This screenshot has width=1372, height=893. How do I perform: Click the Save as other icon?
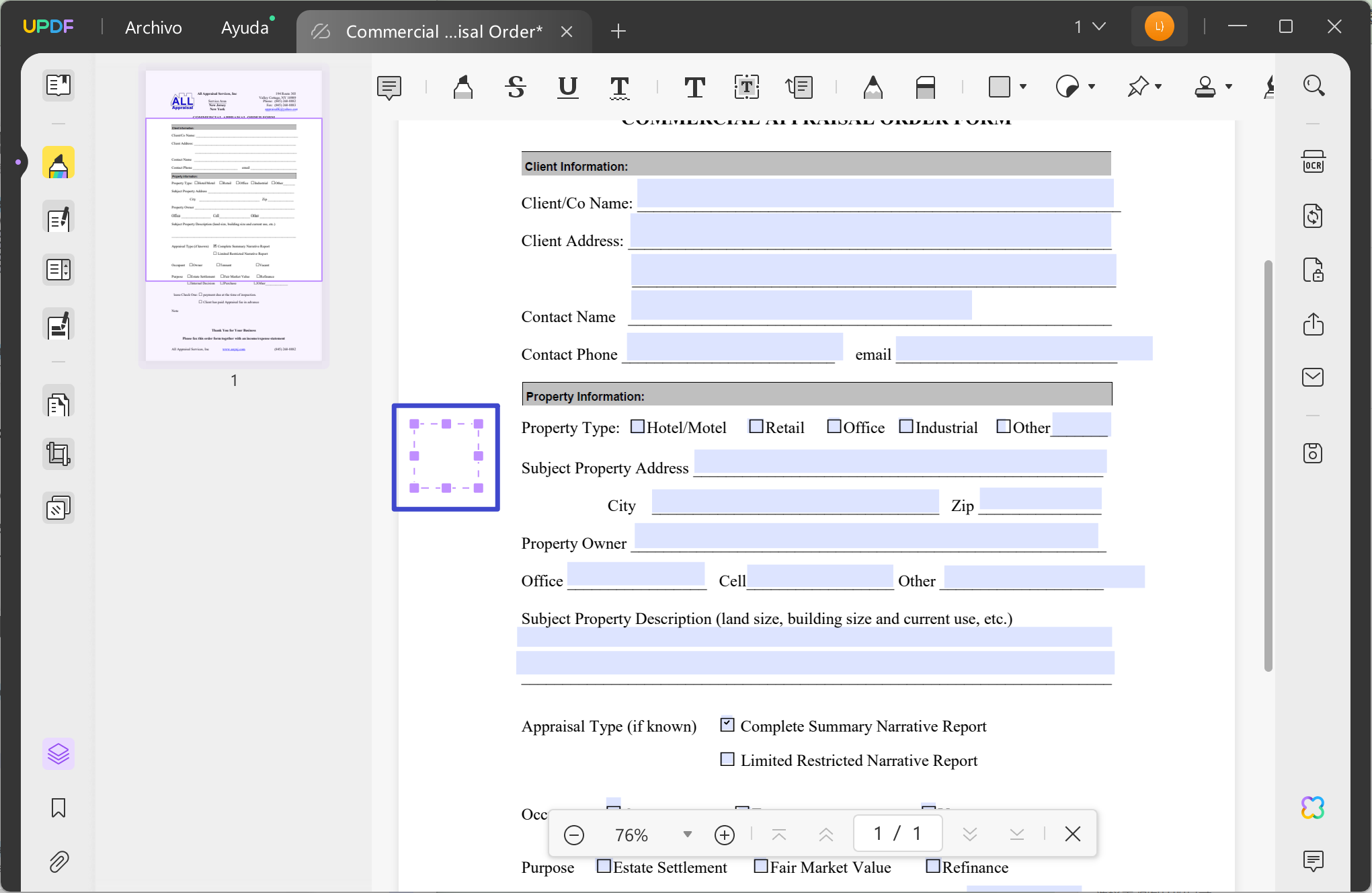tap(1314, 453)
